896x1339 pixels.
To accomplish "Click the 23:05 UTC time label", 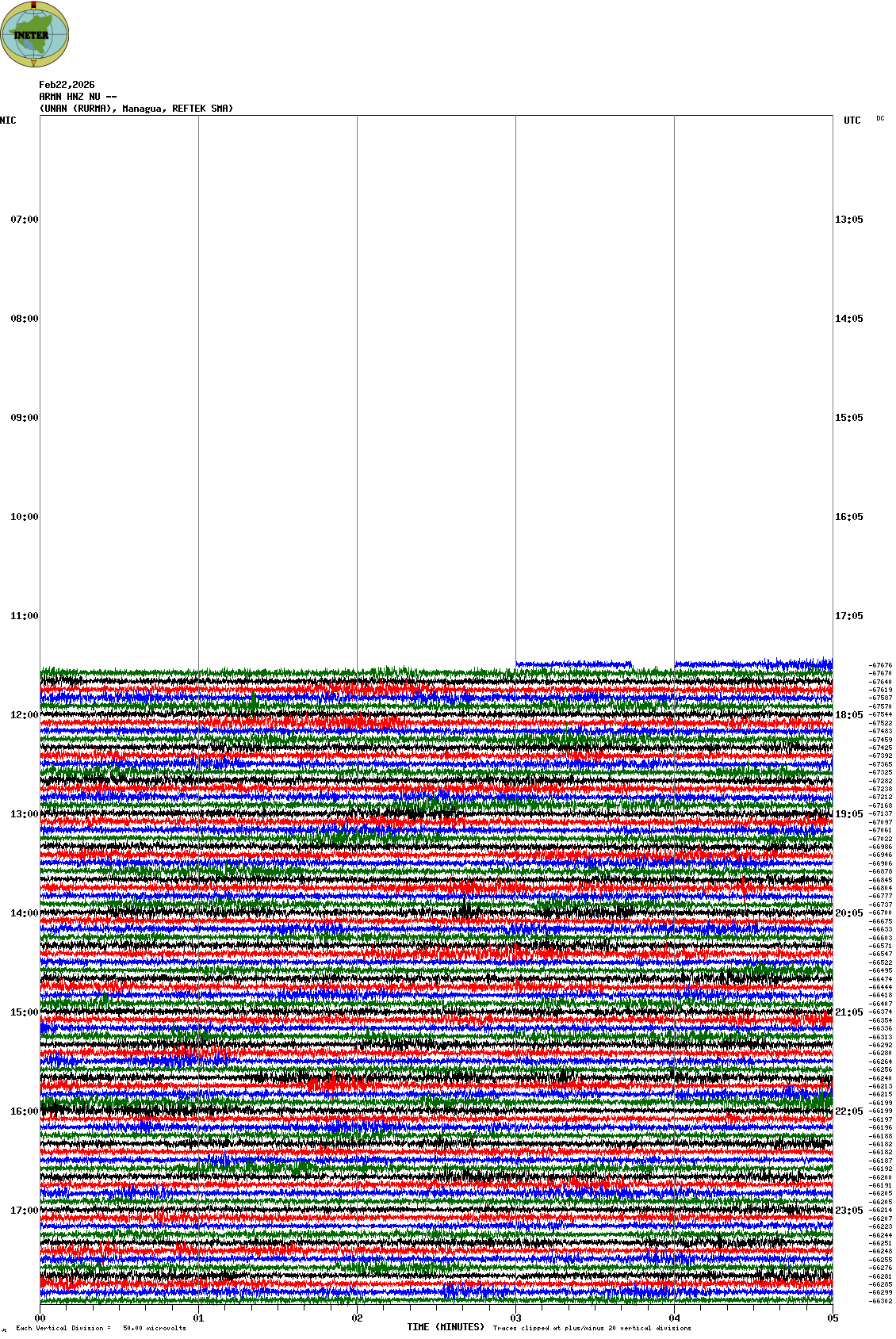I will [848, 1211].
